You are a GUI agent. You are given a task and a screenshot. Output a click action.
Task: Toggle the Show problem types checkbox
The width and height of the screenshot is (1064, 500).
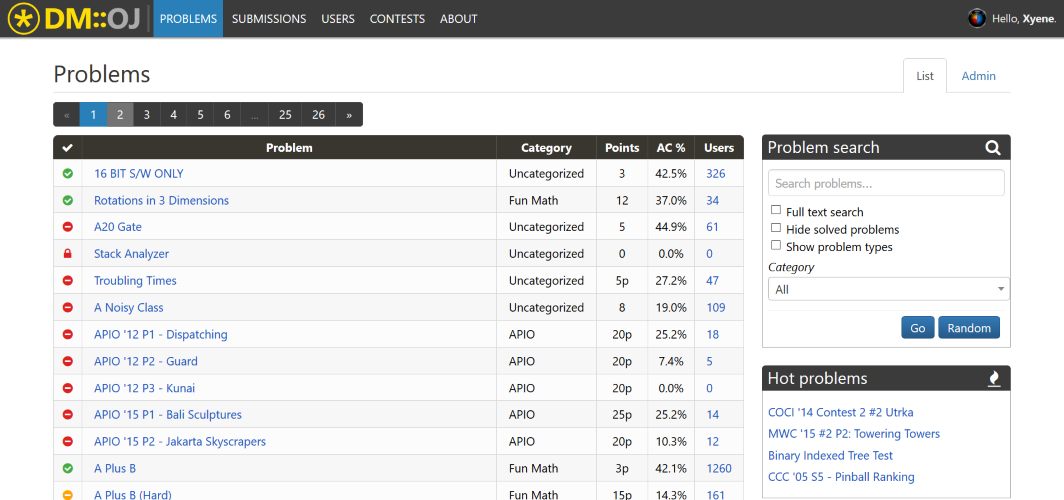(x=776, y=246)
